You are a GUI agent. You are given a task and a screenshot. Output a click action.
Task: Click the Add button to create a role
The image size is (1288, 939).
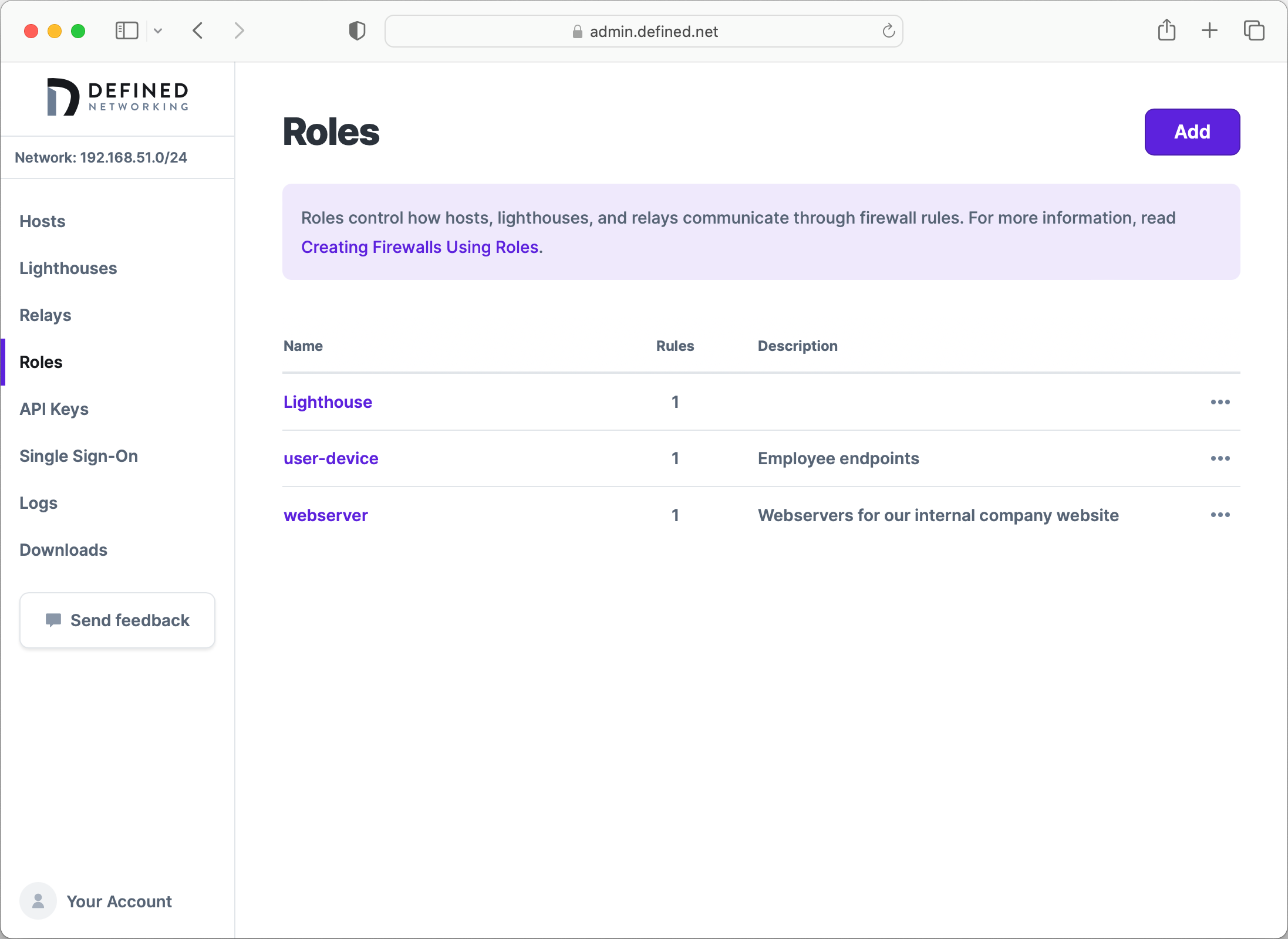tap(1192, 131)
